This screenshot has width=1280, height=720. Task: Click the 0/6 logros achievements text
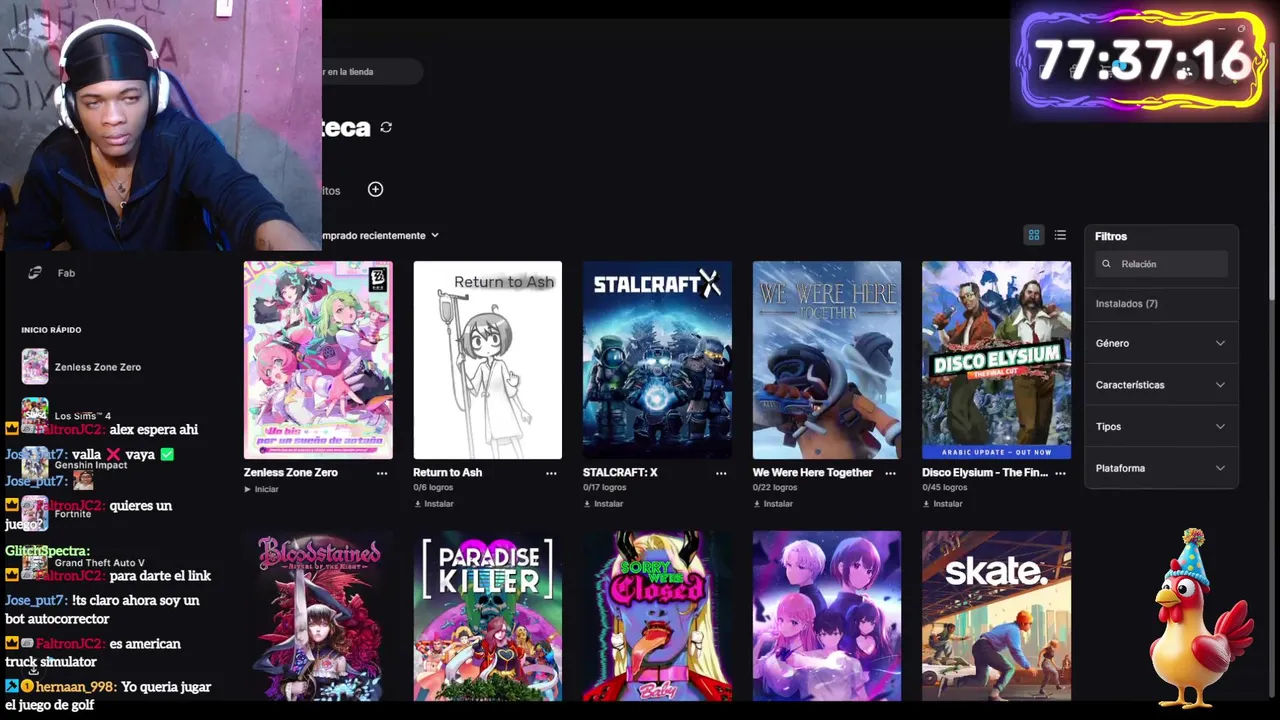point(433,488)
